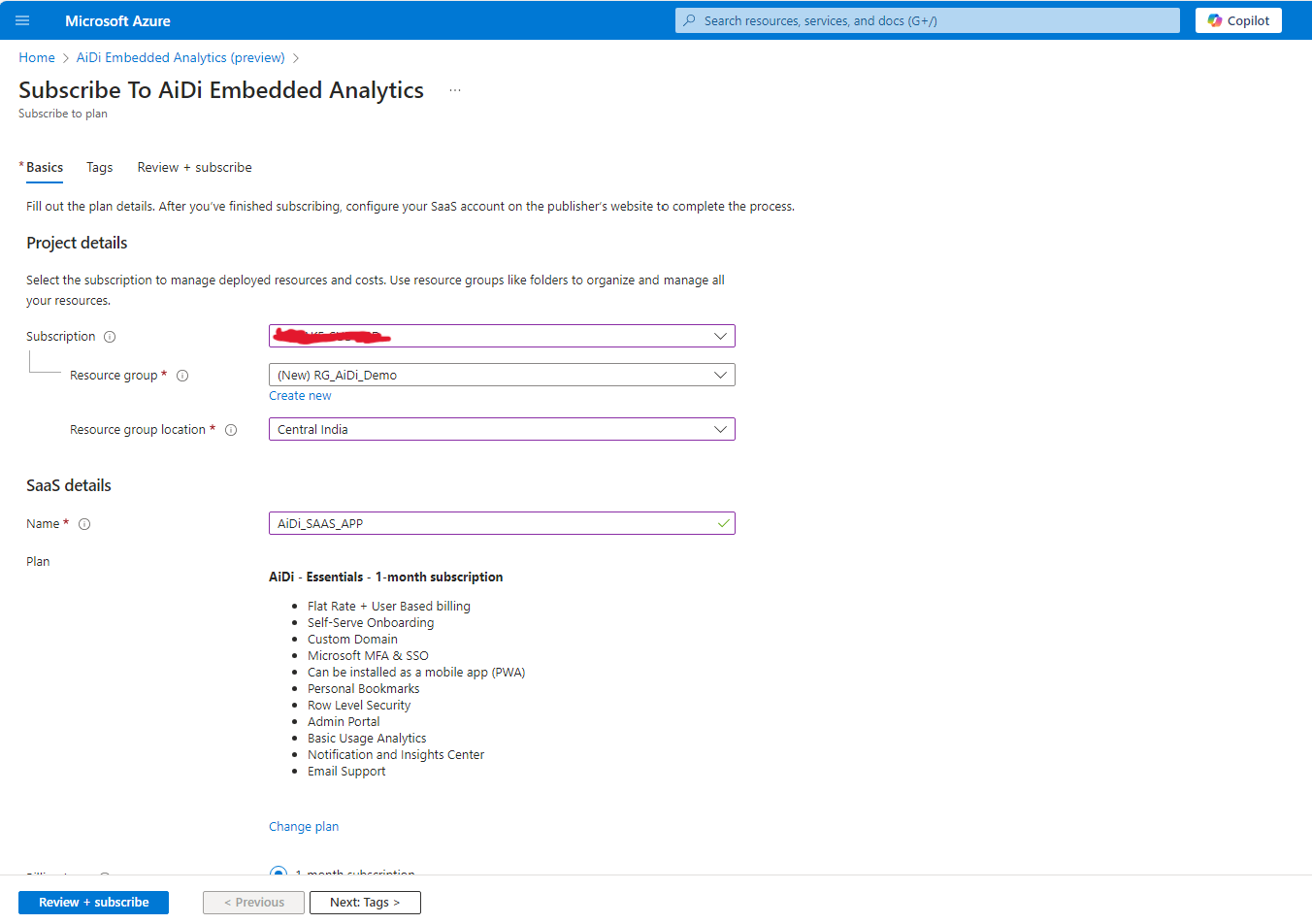
Task: Show info tooltip for Name field
Action: (84, 524)
